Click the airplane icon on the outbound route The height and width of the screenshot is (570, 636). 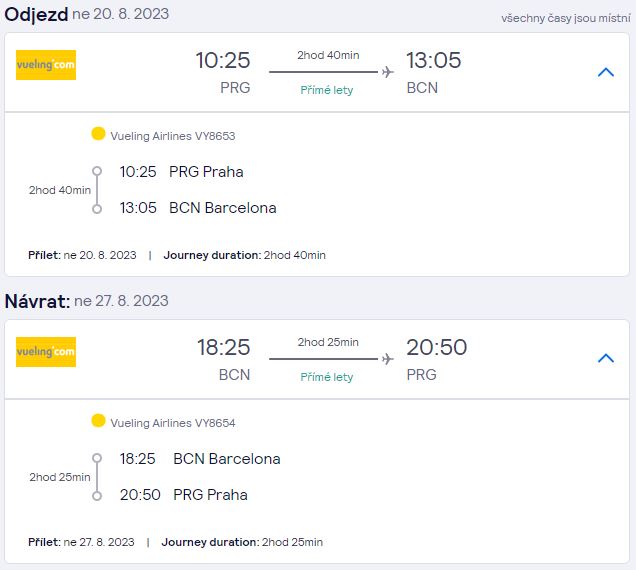(388, 72)
